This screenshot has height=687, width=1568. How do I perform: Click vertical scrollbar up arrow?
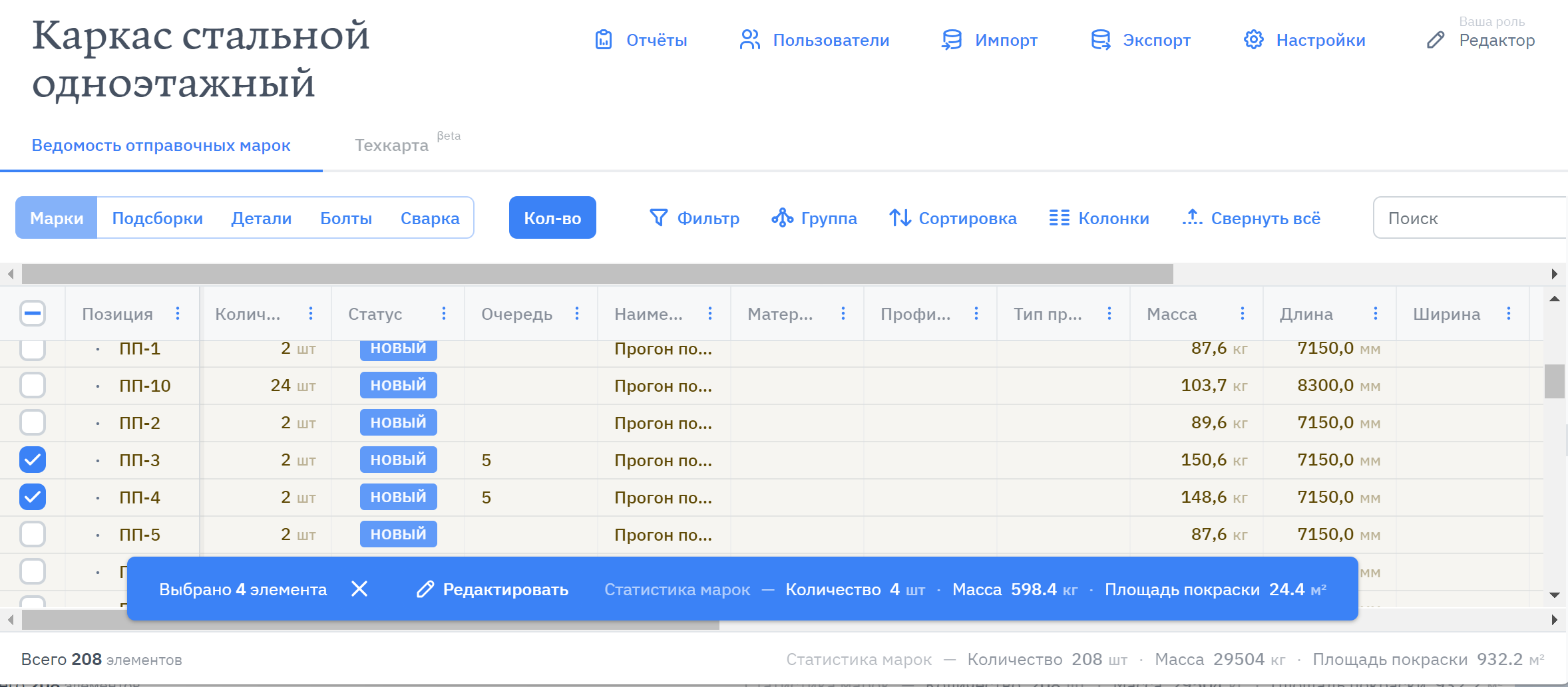coord(1555,299)
